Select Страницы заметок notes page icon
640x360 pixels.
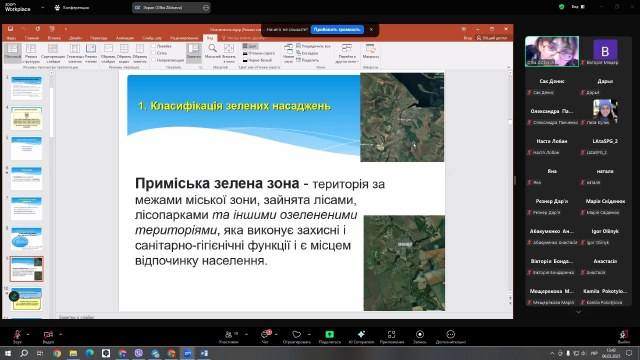[75, 53]
